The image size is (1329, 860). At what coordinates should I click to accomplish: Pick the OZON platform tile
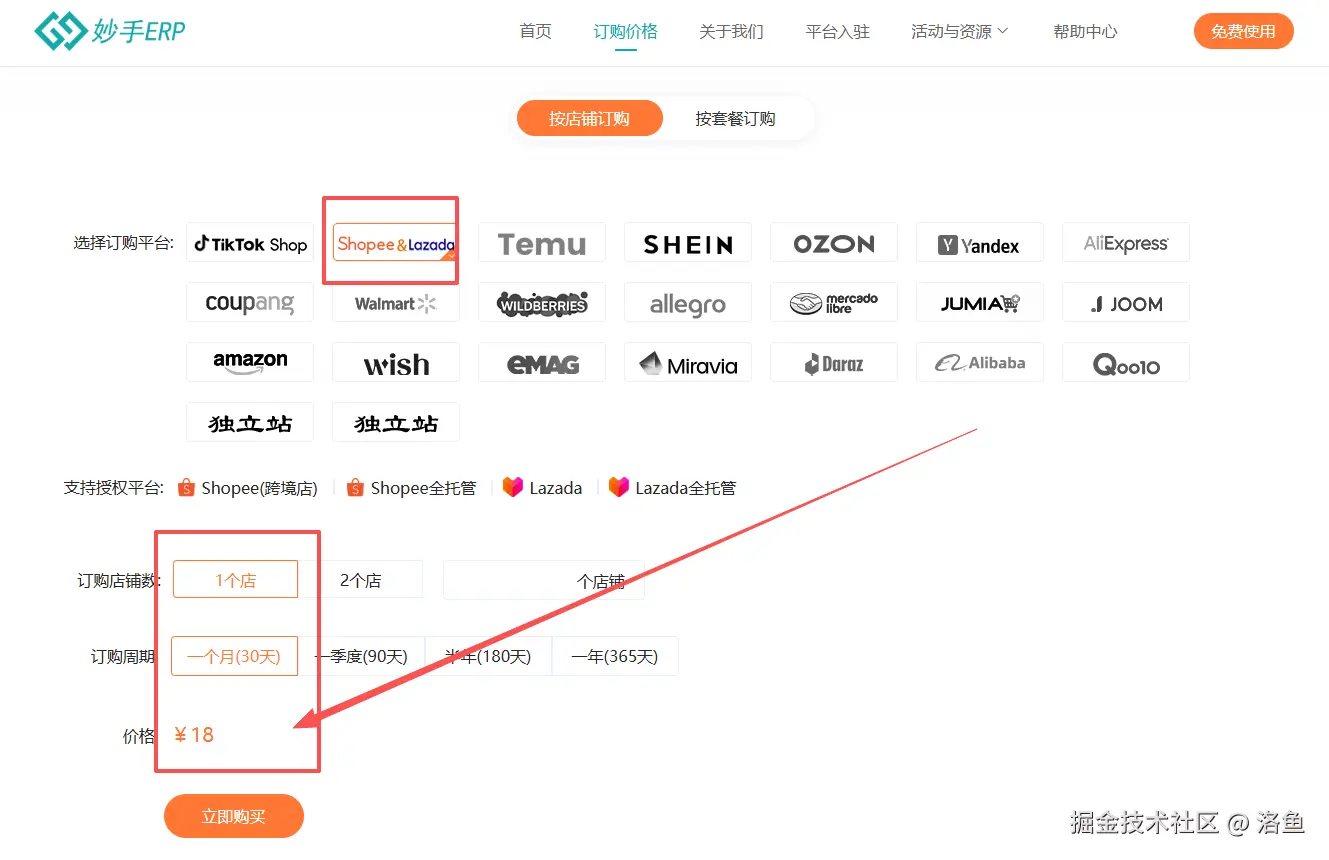pyautogui.click(x=834, y=243)
